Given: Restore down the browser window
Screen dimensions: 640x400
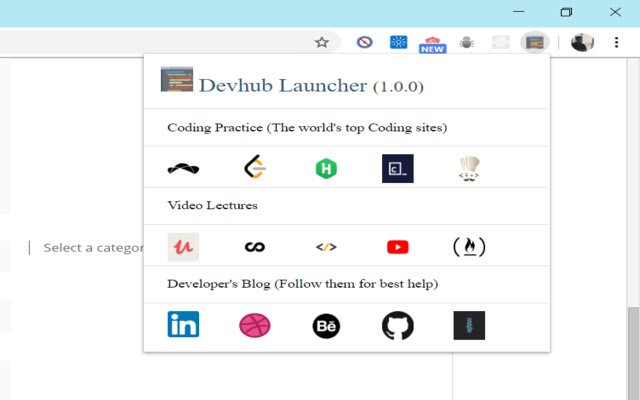Looking at the screenshot, I should pyautogui.click(x=566, y=12).
